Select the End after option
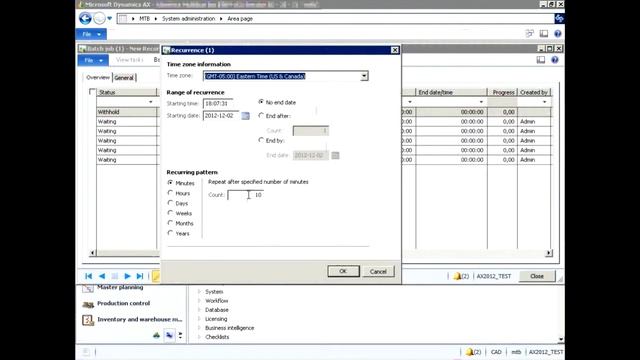This screenshot has height=360, width=640. [261, 116]
